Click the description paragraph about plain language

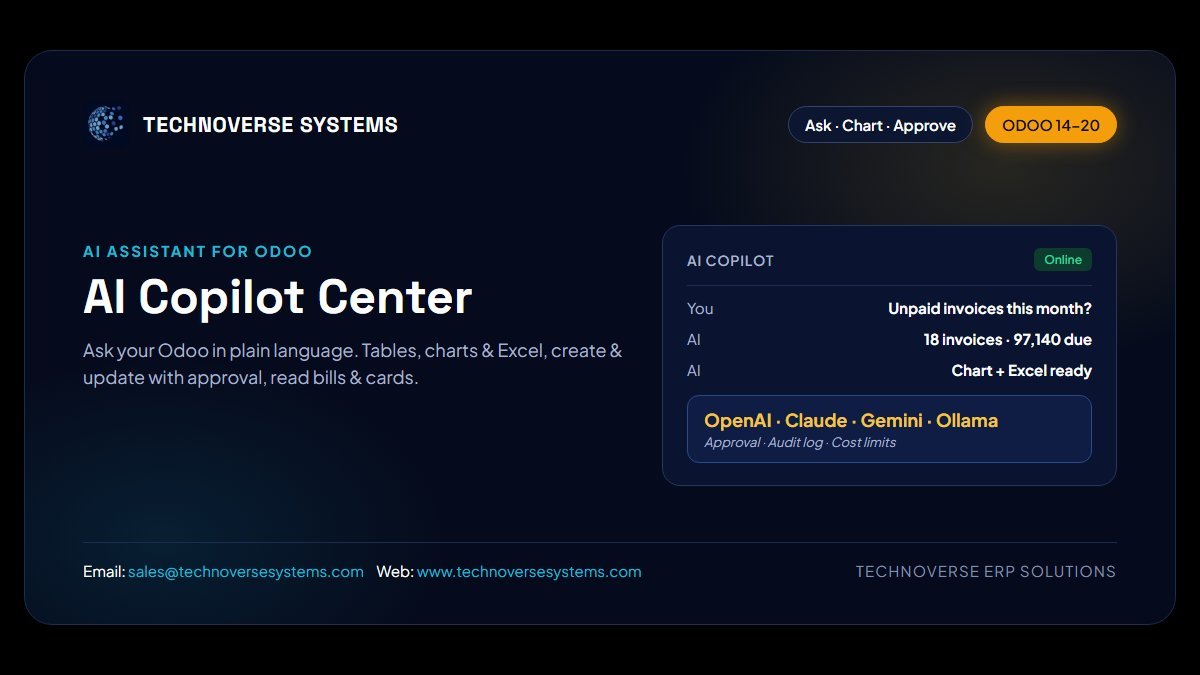click(352, 365)
